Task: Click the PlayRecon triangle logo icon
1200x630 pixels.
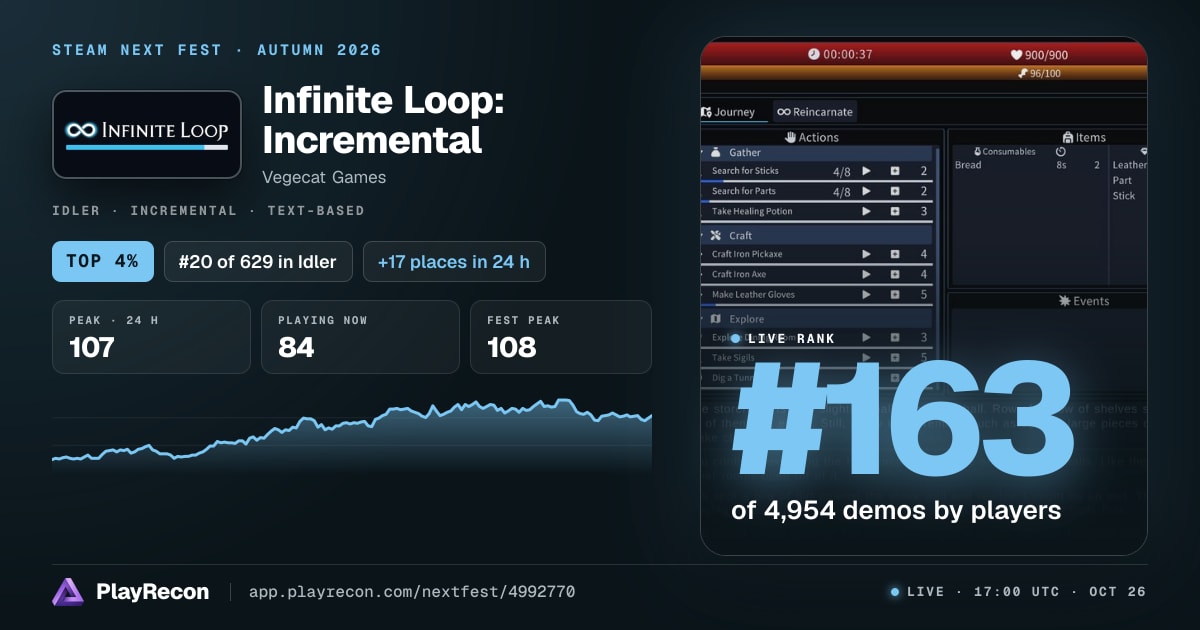Action: tap(68, 592)
